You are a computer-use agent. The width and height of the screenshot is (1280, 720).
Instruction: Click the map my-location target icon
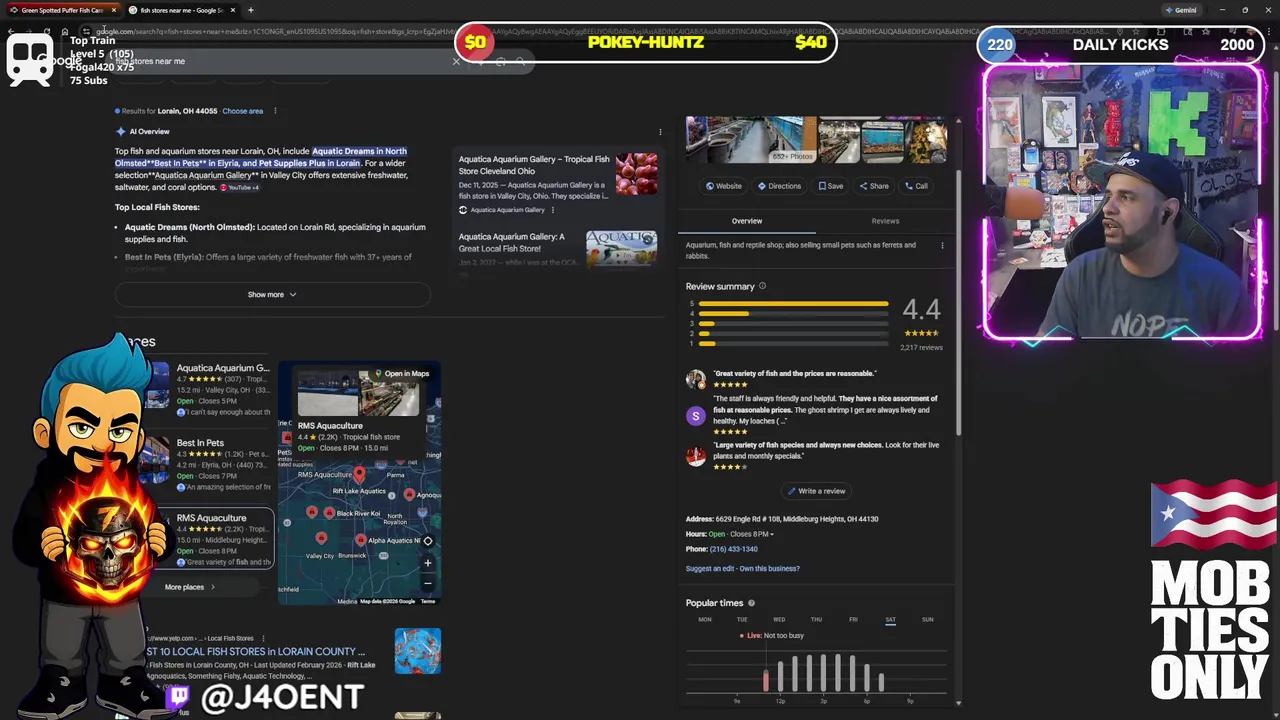[427, 541]
